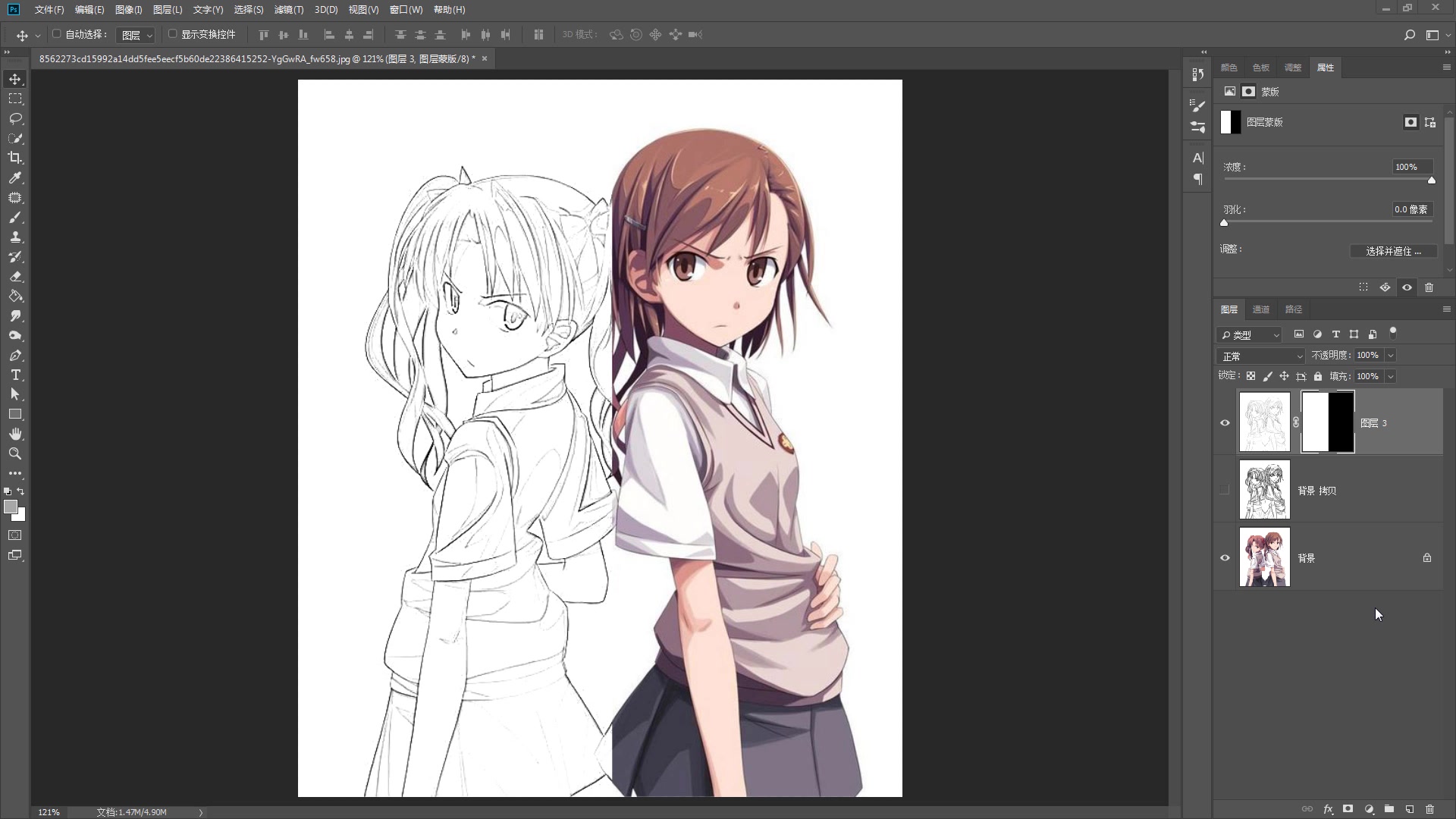
Task: Click the foreground color swatch
Action: tap(10, 507)
